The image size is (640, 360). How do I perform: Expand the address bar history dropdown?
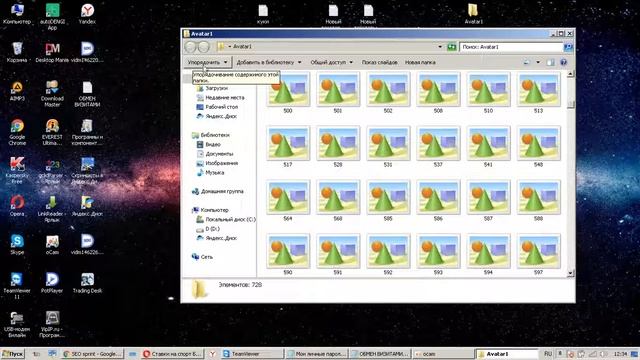[440, 47]
